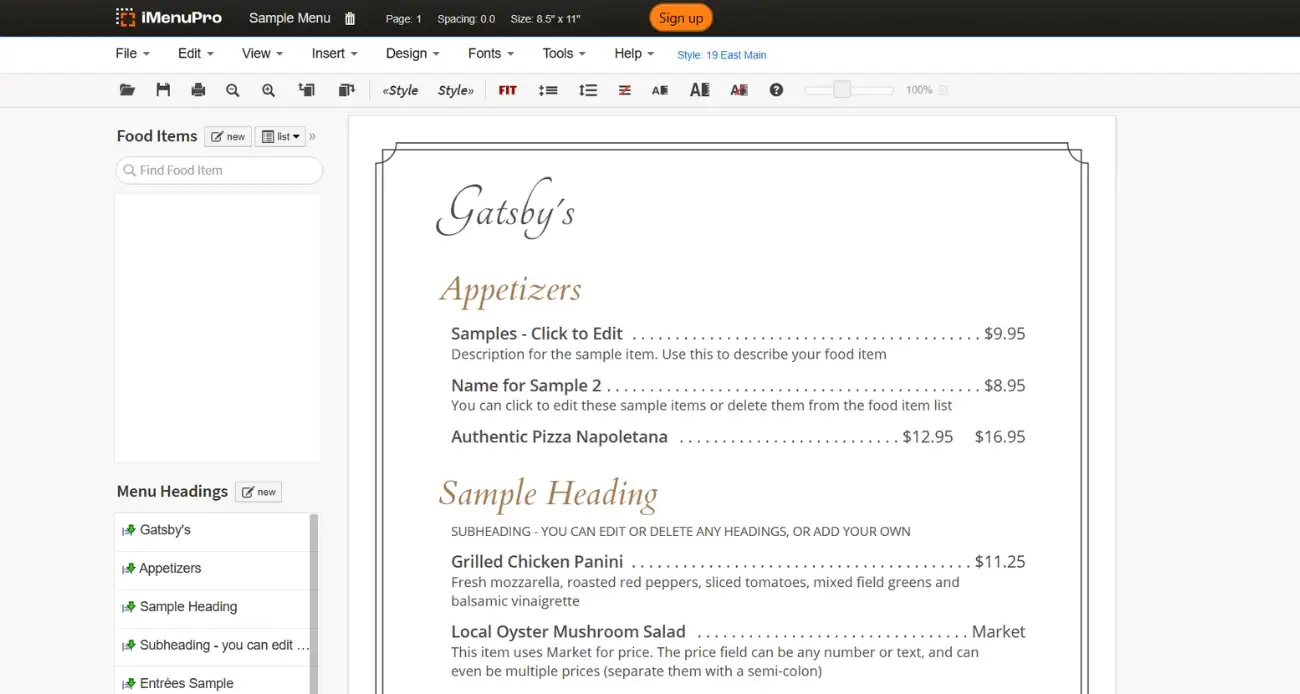
Task: Toggle the line spacing adjustment tool
Action: click(548, 89)
